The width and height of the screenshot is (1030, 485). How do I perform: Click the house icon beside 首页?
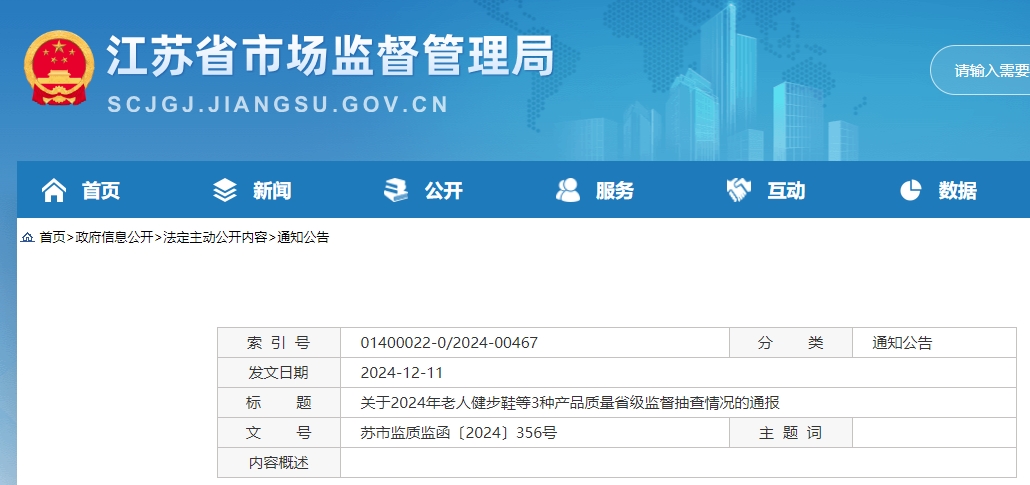(x=54, y=191)
